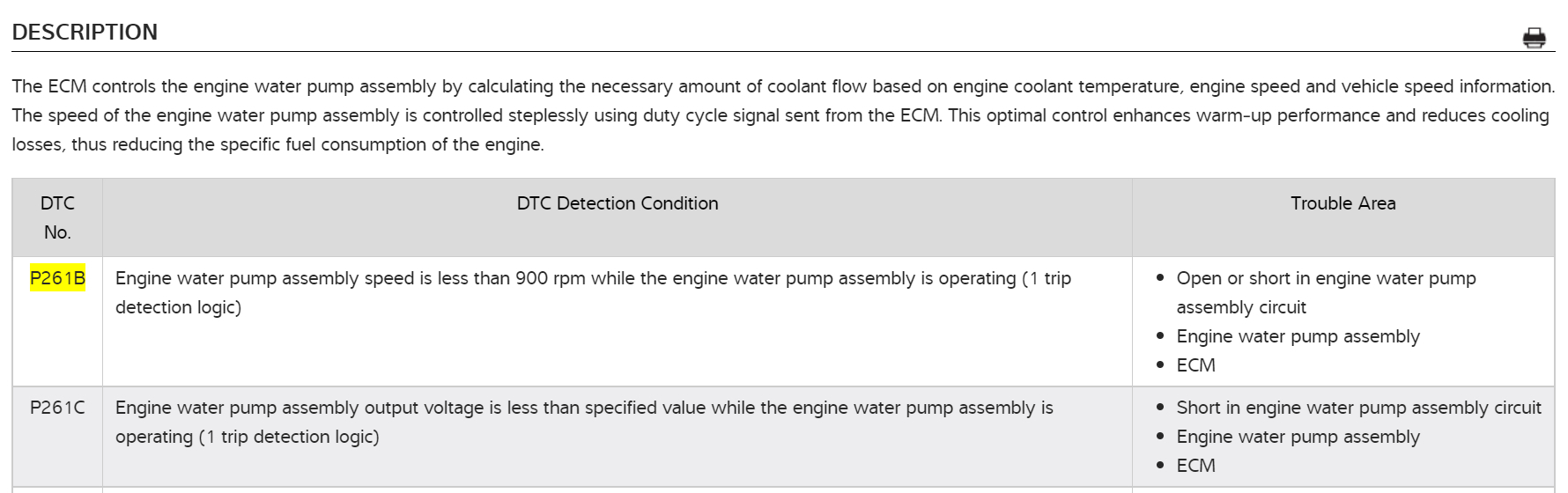
Task: Click the paragraph line starting "The ECM controls"
Action: [782, 86]
